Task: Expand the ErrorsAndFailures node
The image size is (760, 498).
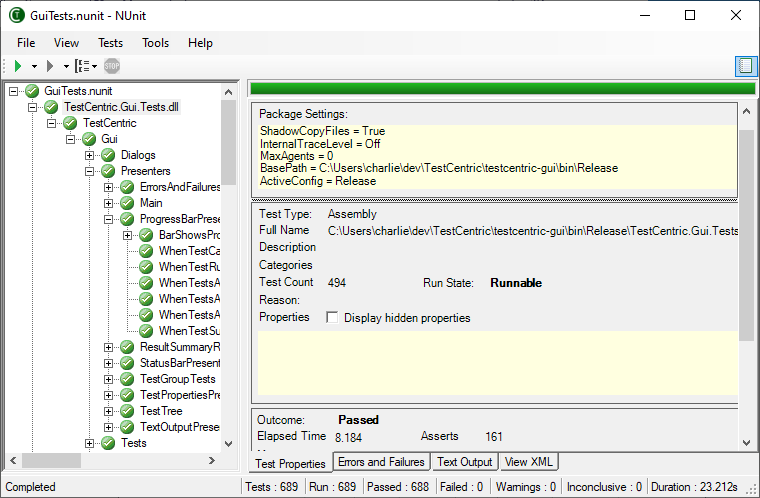Action: tap(109, 187)
